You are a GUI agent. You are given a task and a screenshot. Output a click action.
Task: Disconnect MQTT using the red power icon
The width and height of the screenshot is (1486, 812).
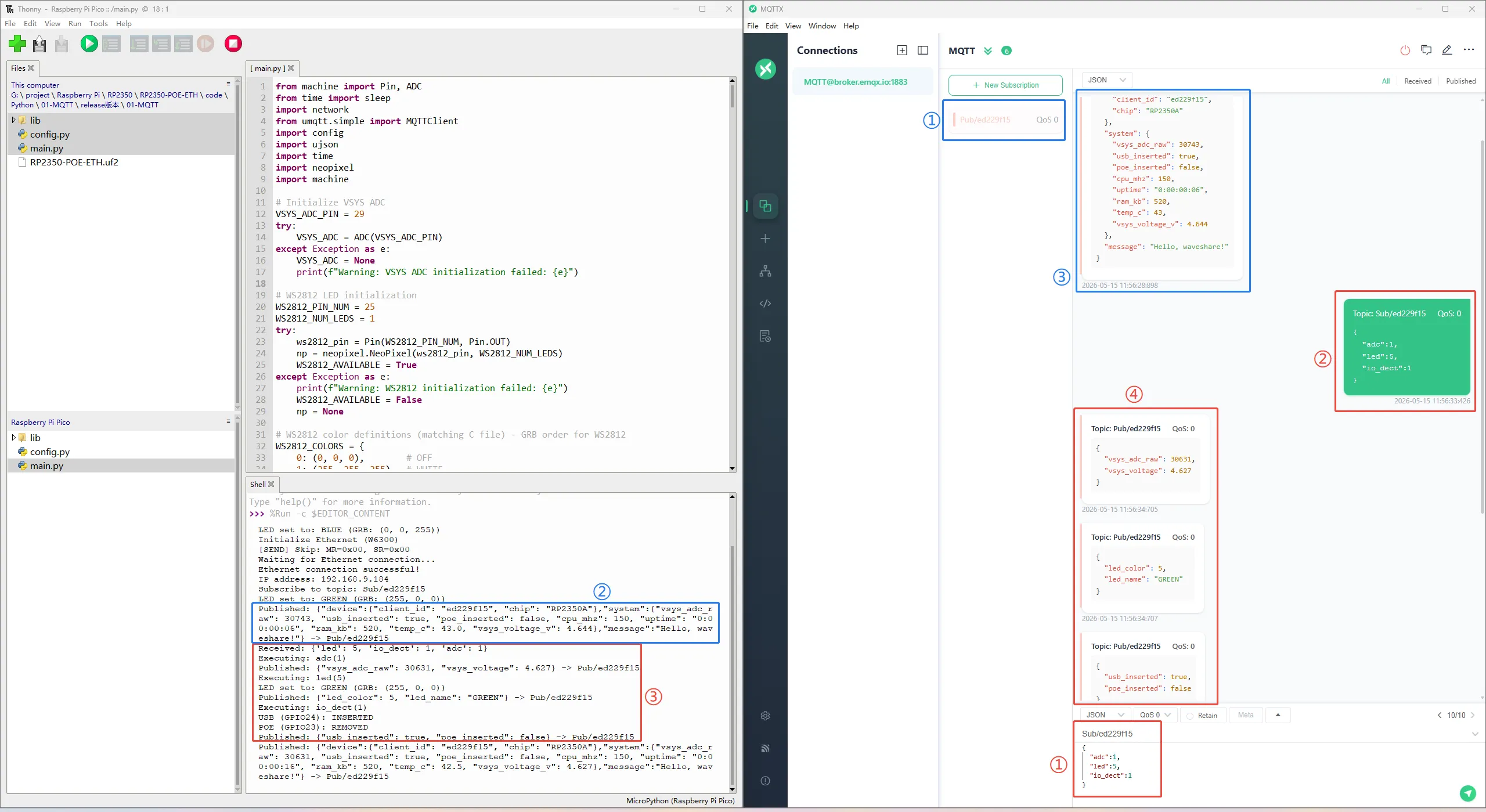pos(1405,50)
